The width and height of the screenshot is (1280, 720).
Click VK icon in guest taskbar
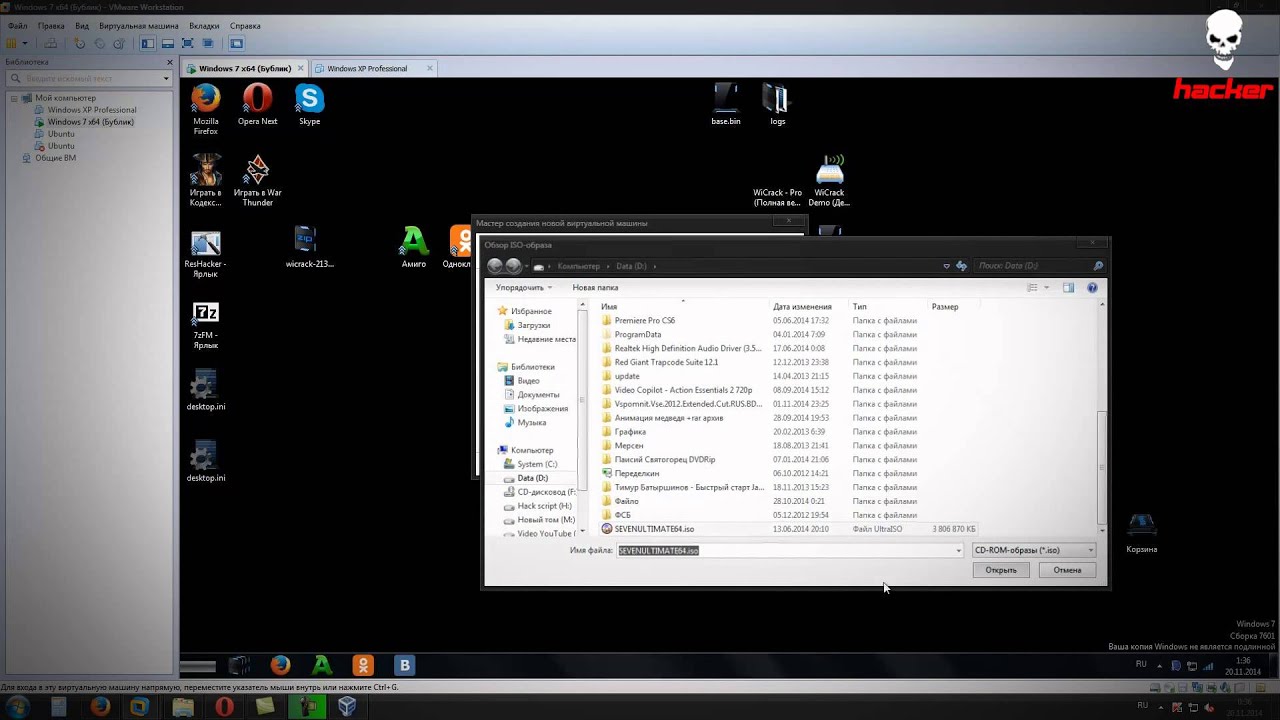click(x=405, y=665)
